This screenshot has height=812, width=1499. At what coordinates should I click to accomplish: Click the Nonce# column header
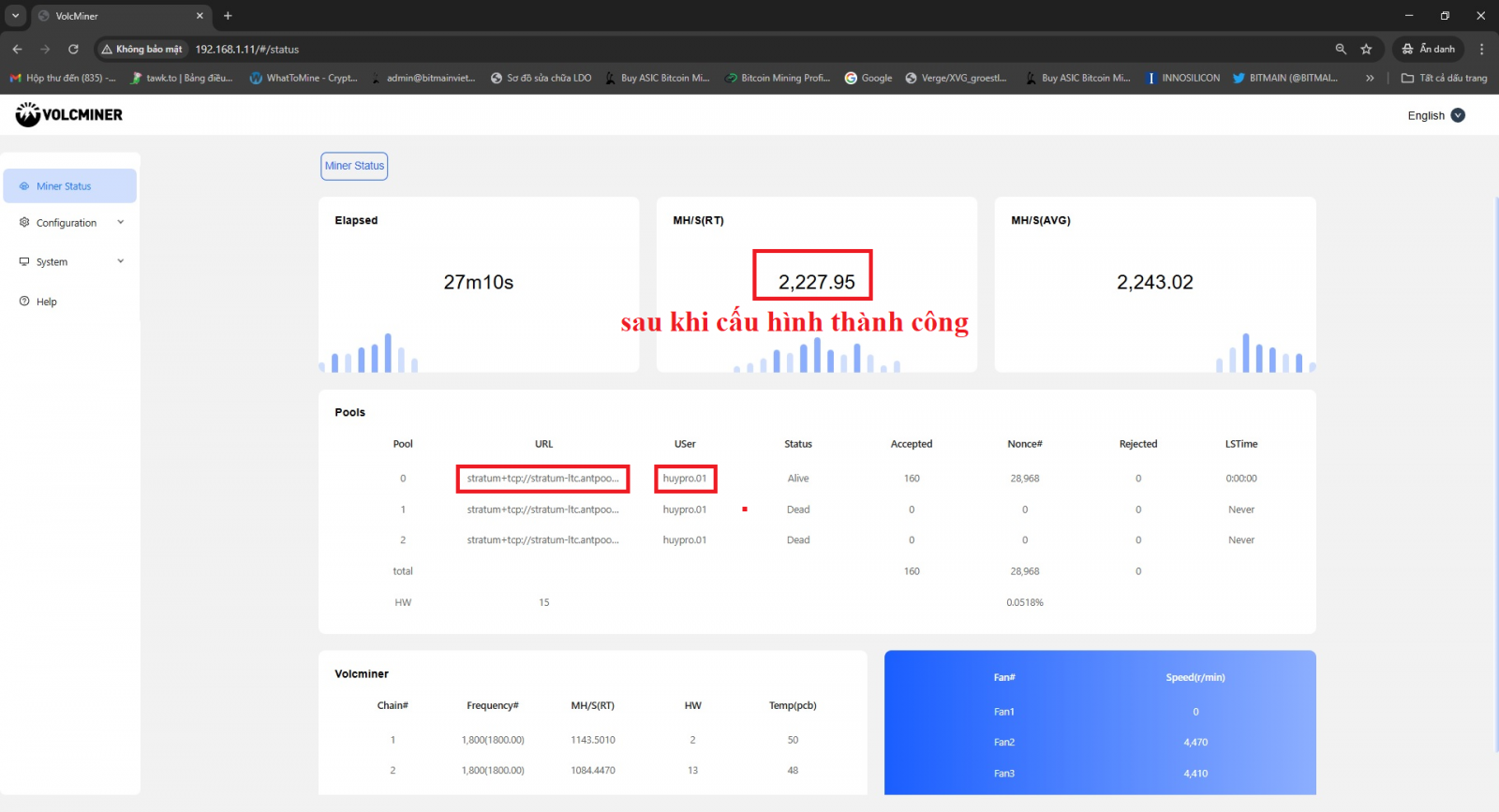(x=1025, y=444)
